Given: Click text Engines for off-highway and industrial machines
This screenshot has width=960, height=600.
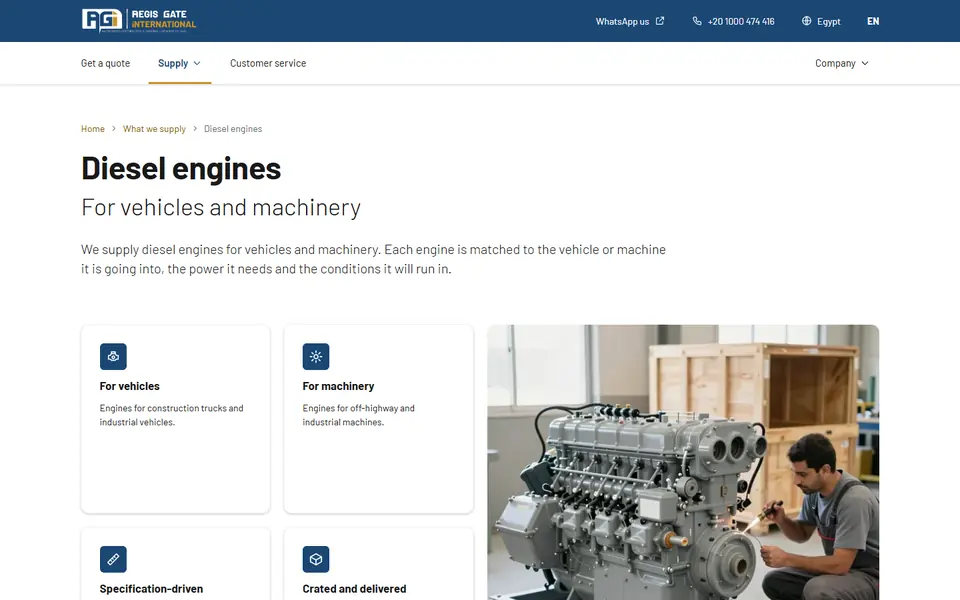Looking at the screenshot, I should [x=358, y=415].
